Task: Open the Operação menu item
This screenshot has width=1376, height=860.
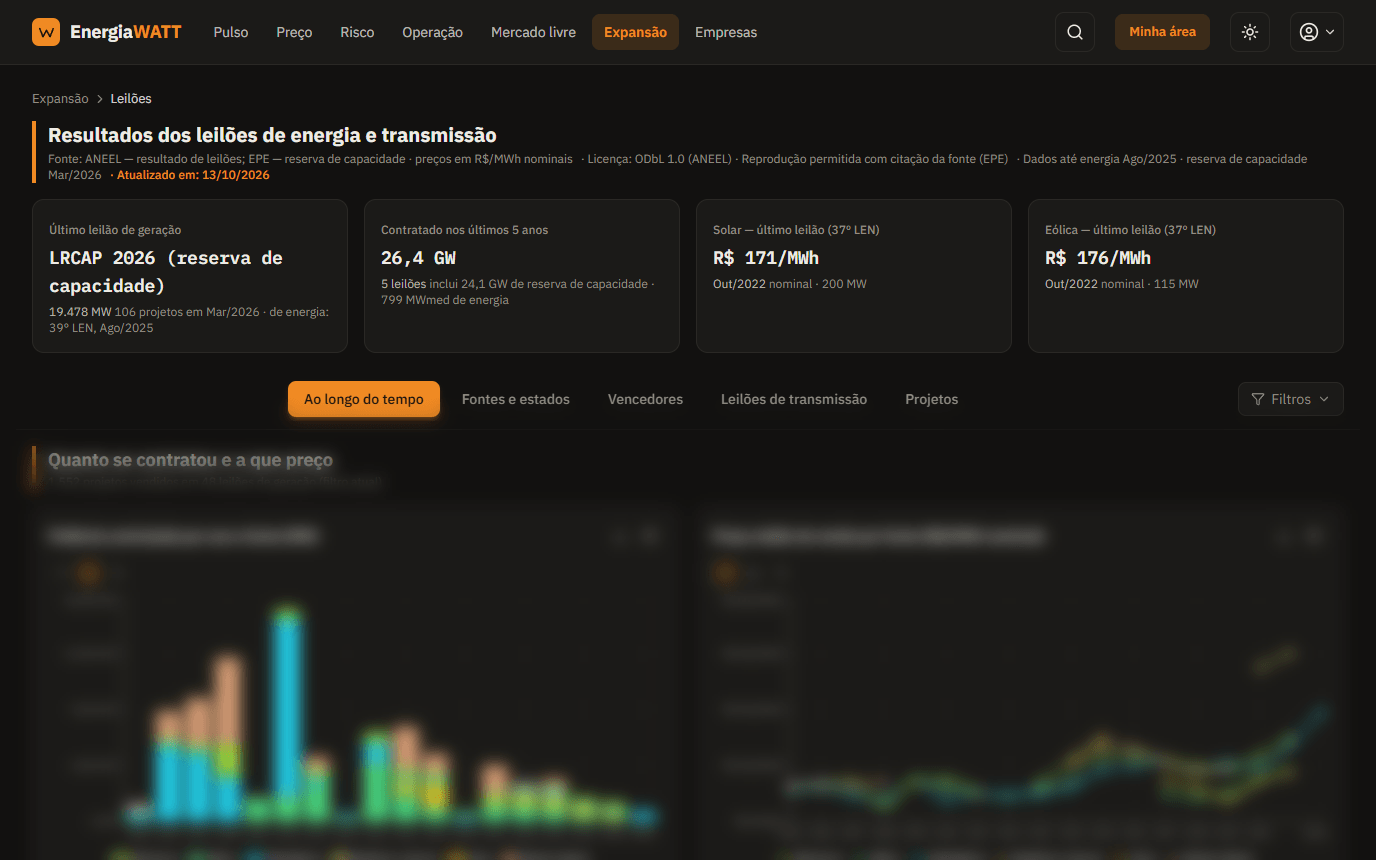Action: pos(432,32)
